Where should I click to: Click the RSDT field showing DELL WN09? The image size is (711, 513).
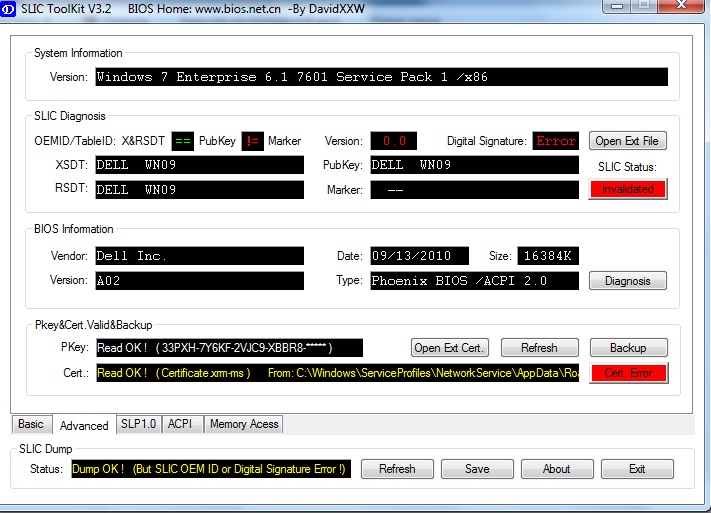pos(200,190)
